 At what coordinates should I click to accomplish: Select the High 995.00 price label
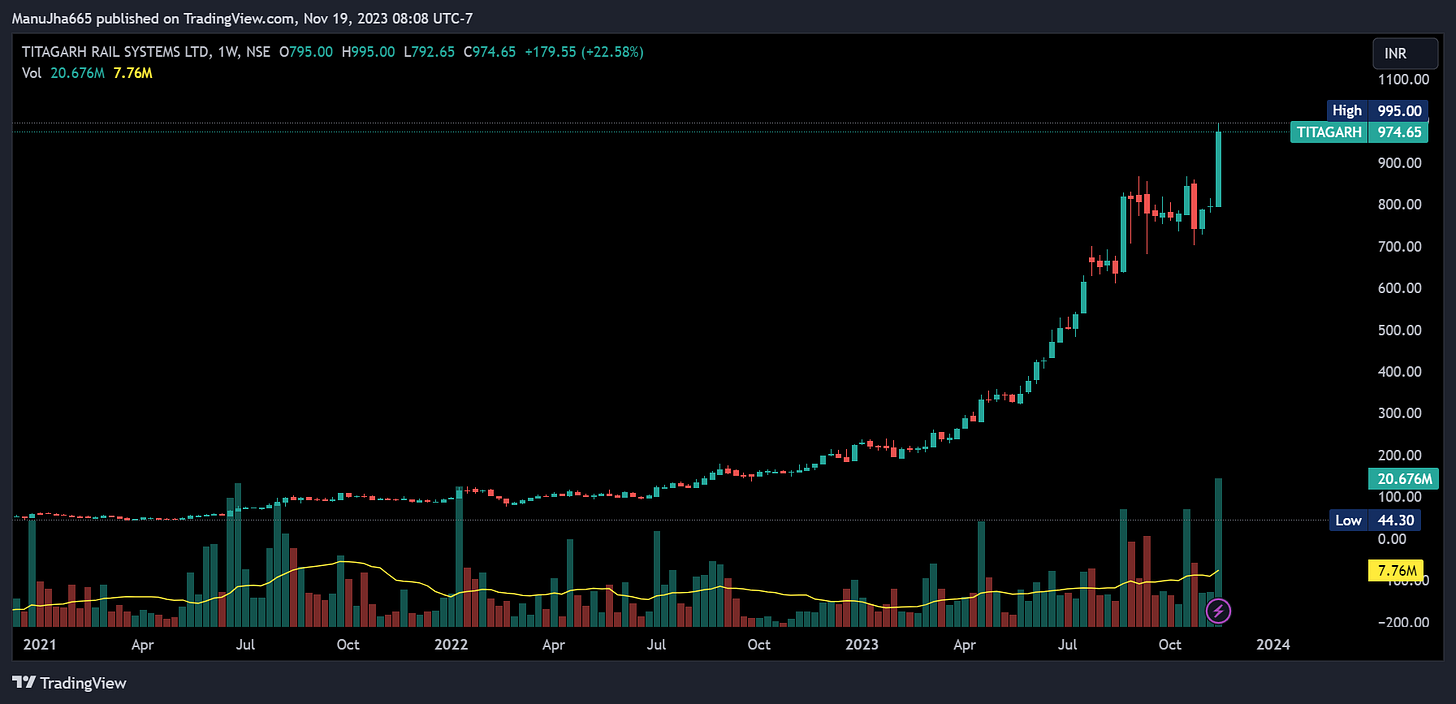coord(1376,111)
